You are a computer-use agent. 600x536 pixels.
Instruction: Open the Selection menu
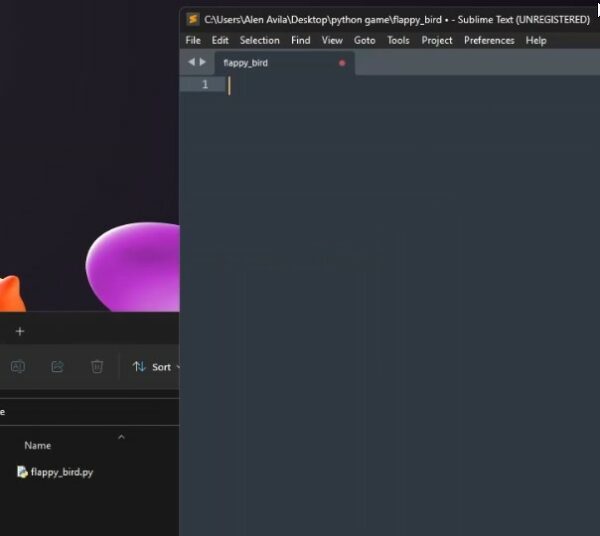click(260, 40)
